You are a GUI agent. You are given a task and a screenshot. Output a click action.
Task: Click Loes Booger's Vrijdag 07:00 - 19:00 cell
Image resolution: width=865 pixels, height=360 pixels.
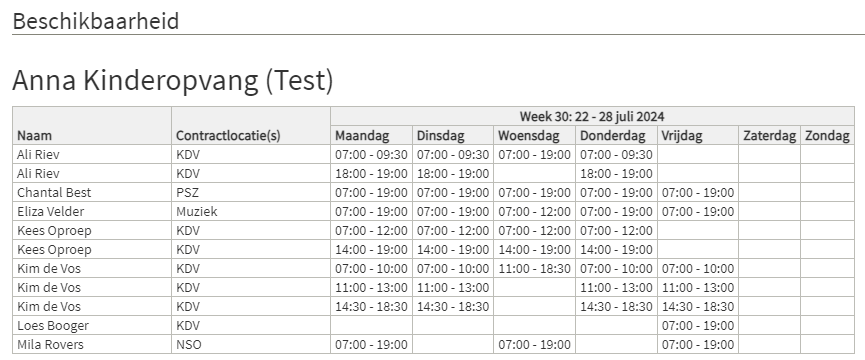(x=698, y=325)
